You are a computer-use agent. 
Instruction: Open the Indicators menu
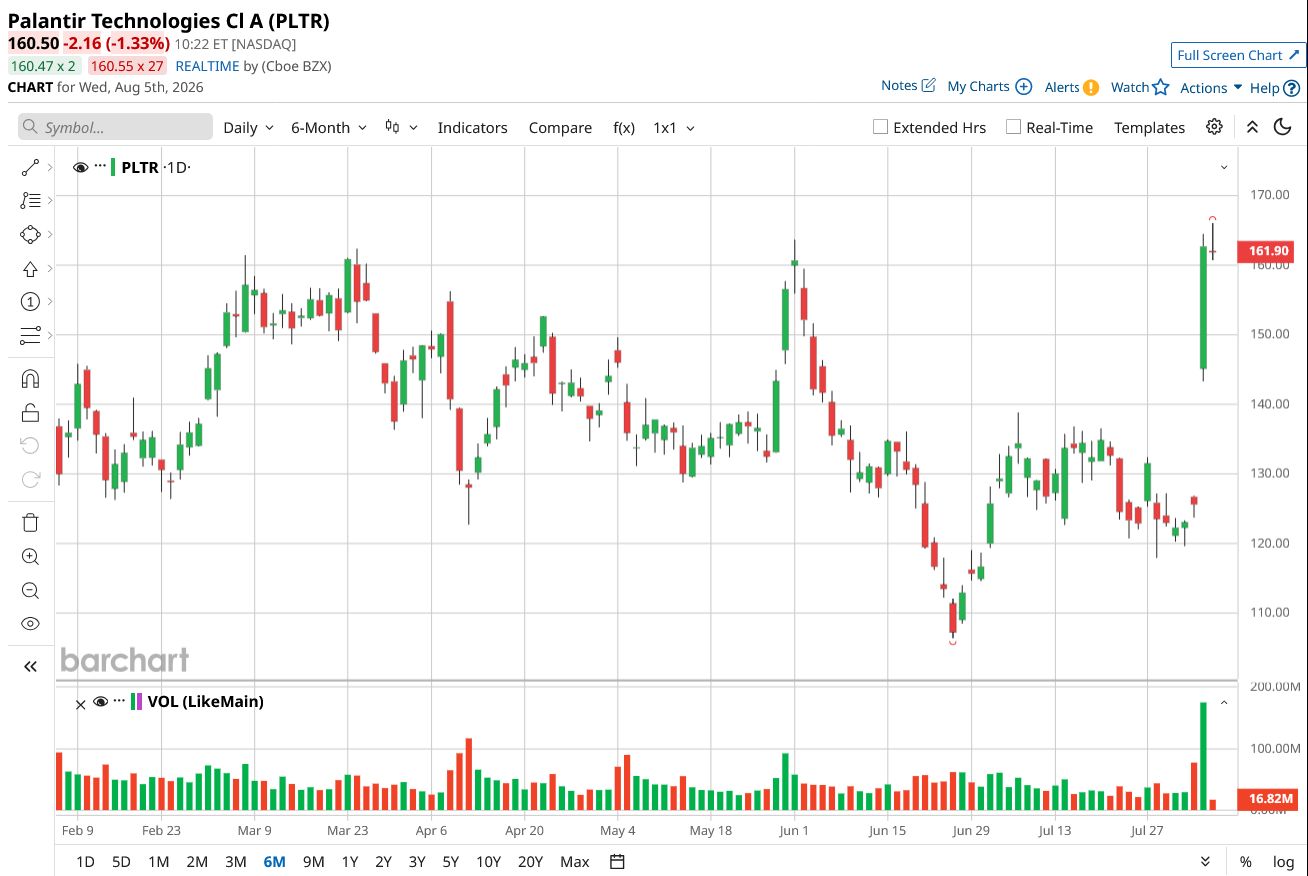(473, 127)
